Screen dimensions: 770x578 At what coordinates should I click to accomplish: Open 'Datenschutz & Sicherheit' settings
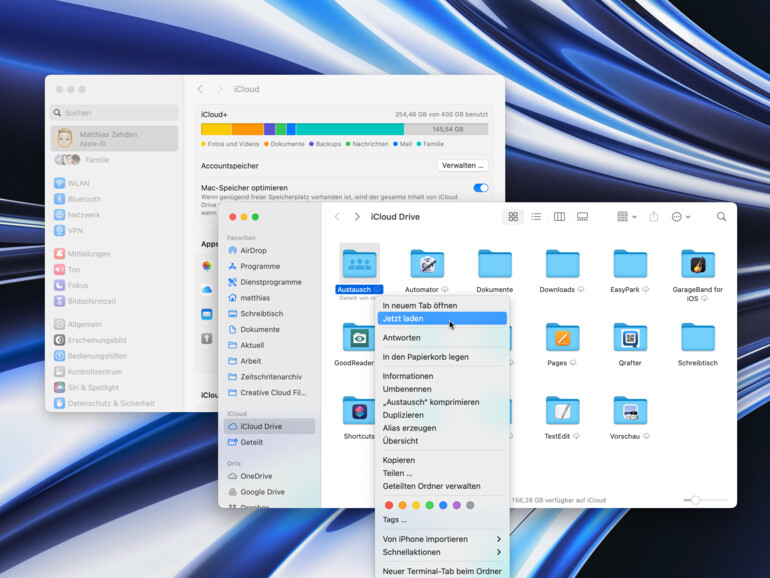click(x=114, y=403)
